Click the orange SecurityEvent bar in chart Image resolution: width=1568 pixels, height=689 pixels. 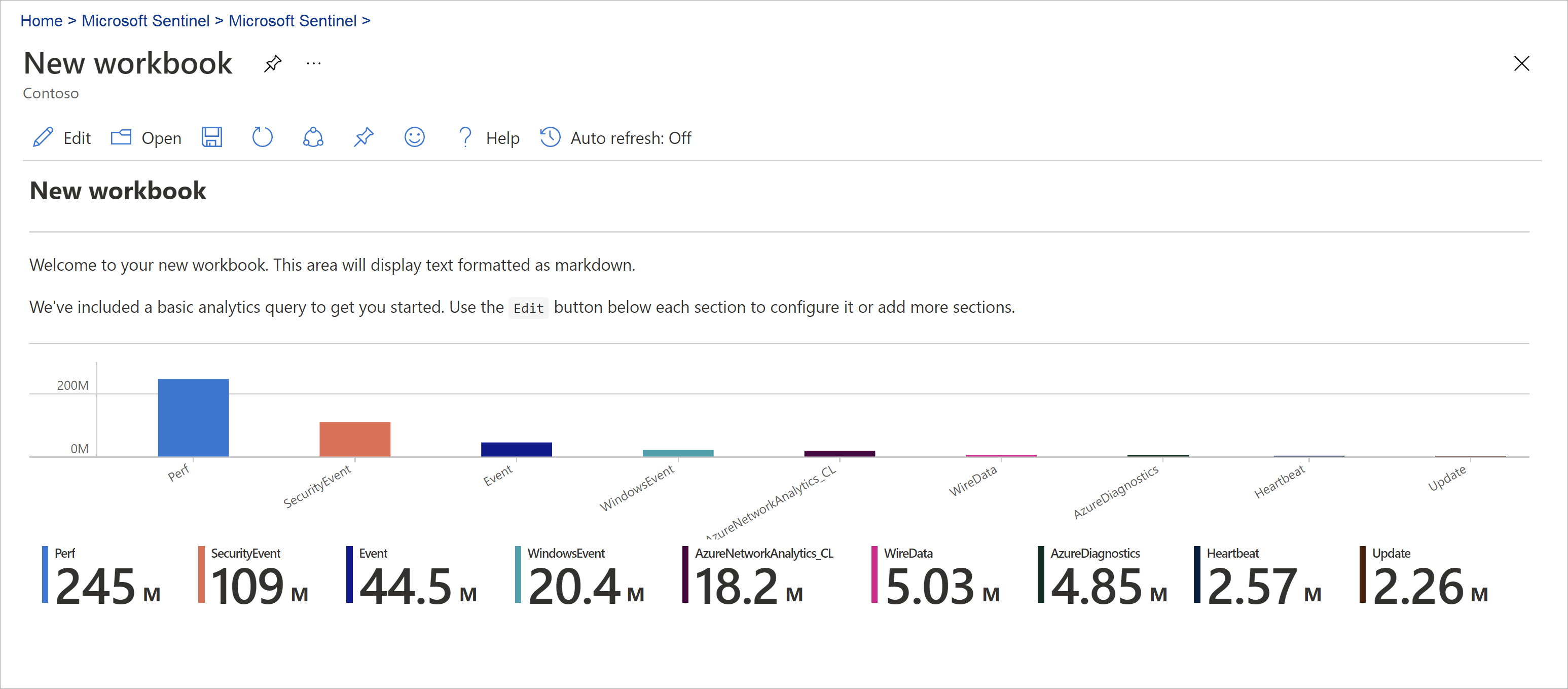coord(355,439)
